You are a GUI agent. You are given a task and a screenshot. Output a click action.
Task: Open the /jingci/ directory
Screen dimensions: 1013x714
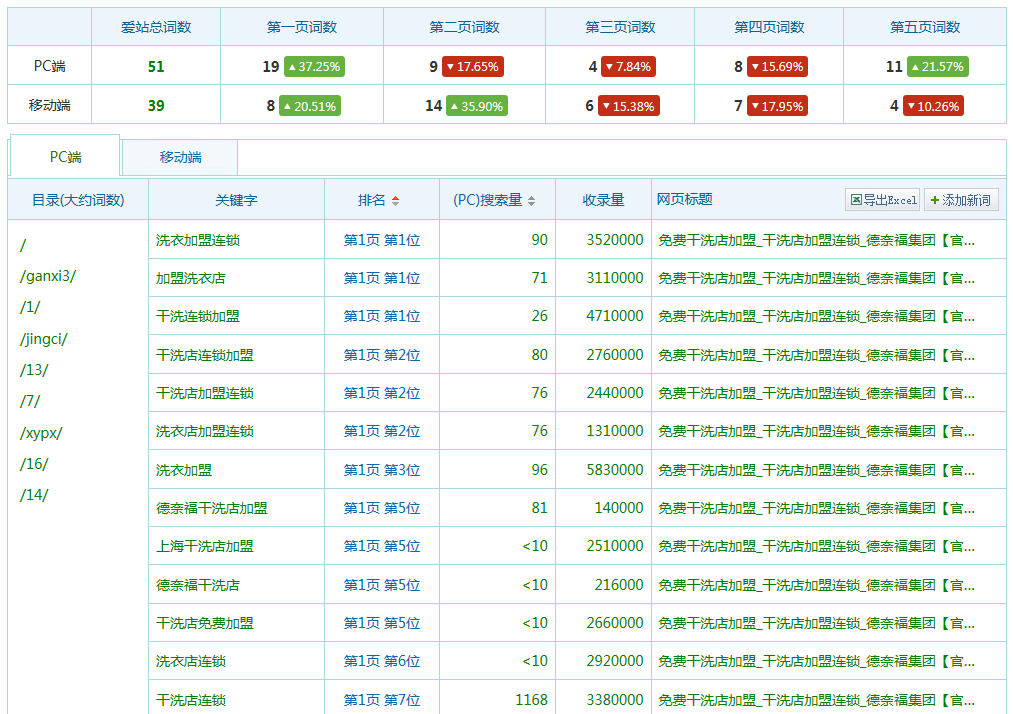point(43,339)
